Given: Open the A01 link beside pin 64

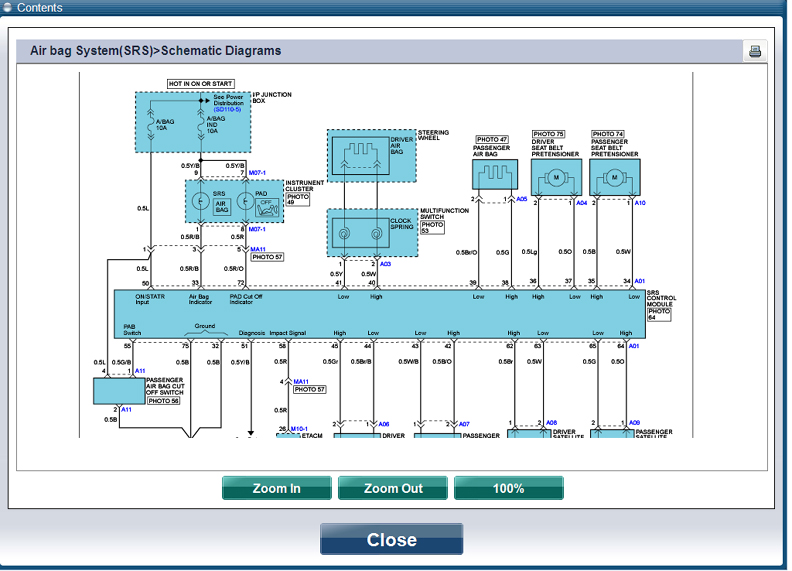Looking at the screenshot, I should (x=633, y=346).
